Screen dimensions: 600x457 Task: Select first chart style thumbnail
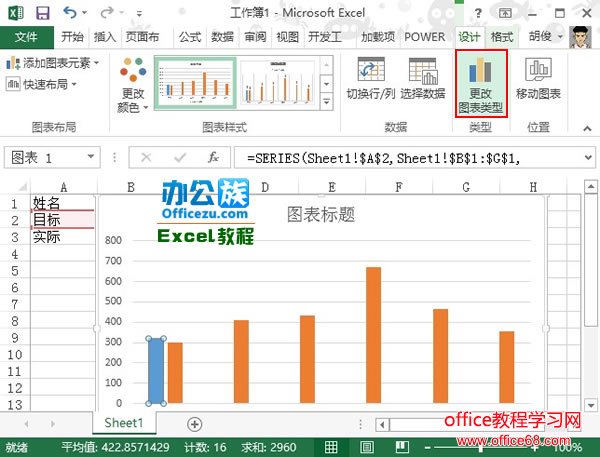195,83
